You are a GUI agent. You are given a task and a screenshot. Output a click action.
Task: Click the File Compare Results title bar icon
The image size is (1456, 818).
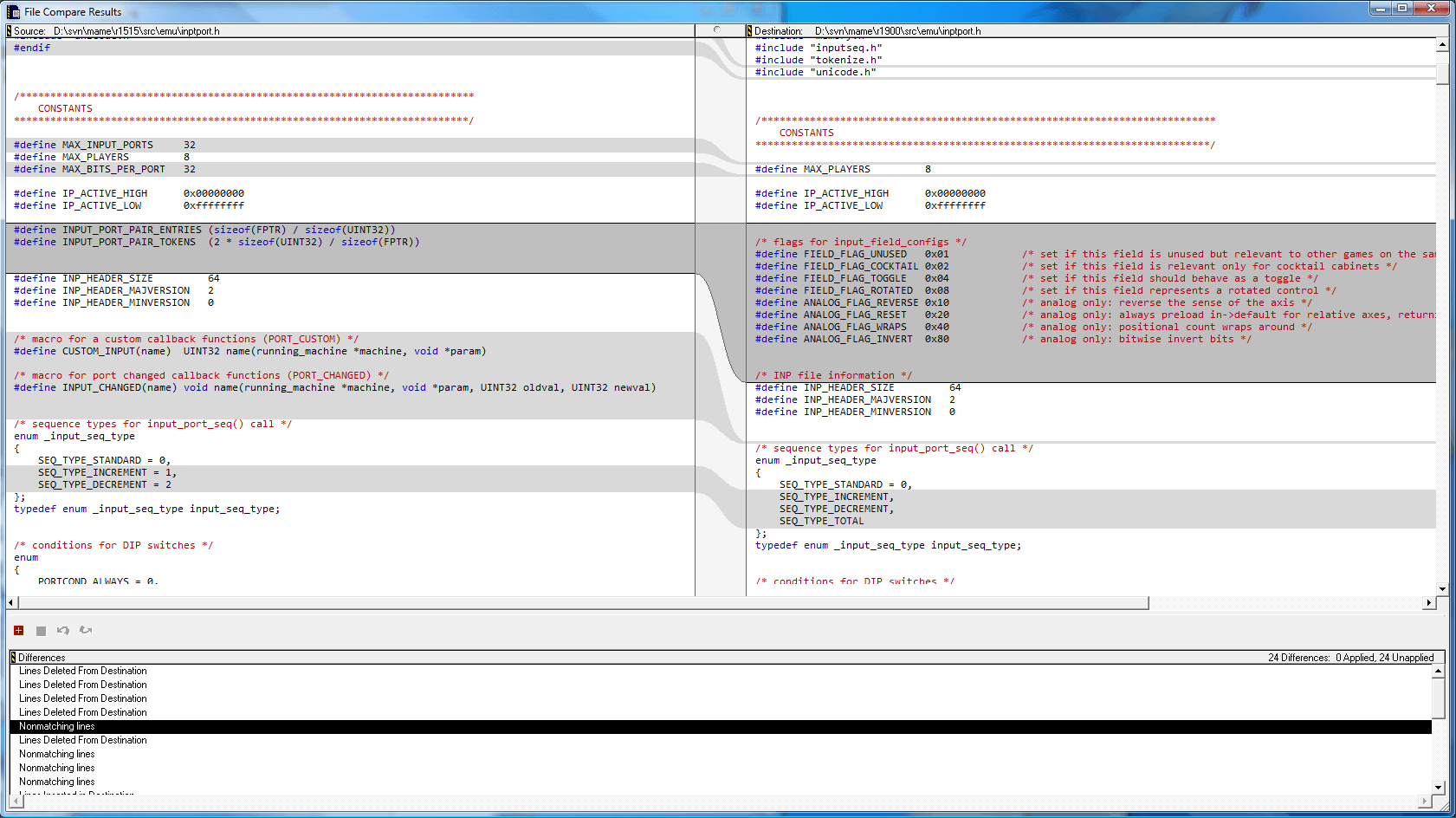(13, 11)
